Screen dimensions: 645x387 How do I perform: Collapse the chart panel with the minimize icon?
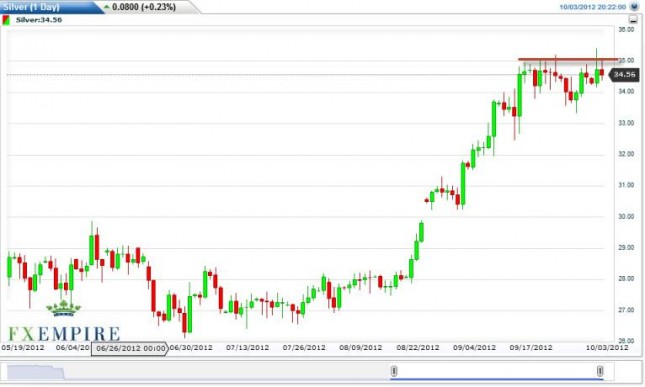coord(633,19)
